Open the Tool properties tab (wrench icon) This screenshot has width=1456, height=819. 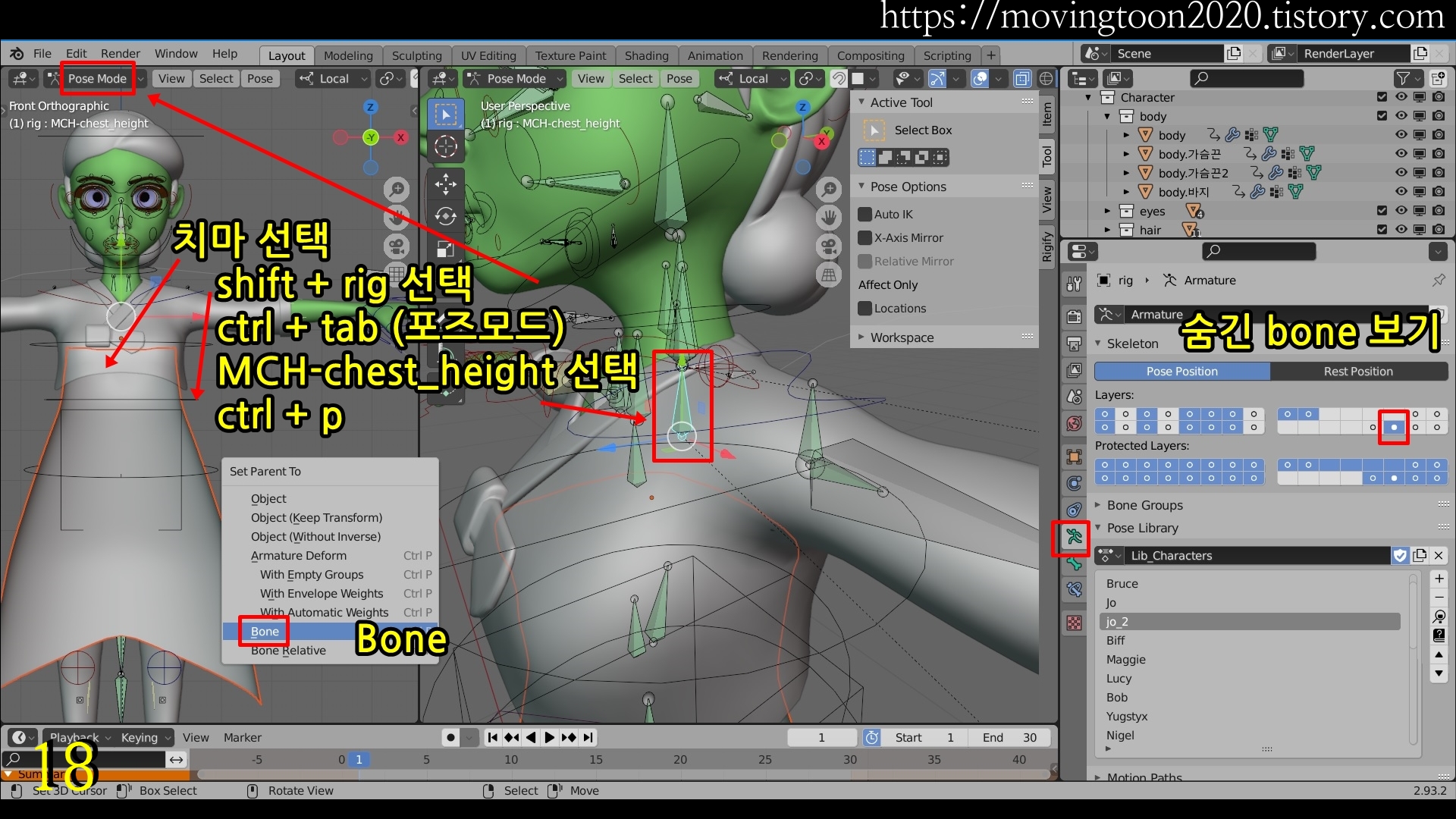tap(1074, 284)
